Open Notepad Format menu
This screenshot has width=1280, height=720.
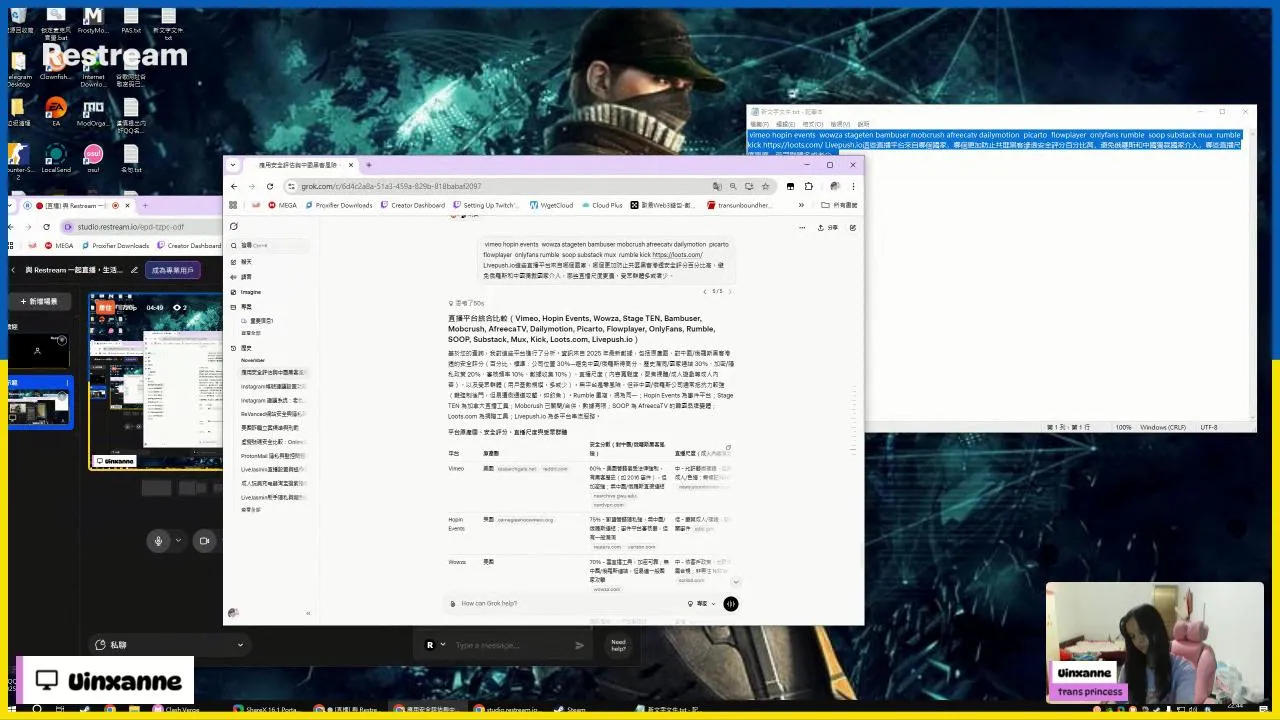[812, 124]
